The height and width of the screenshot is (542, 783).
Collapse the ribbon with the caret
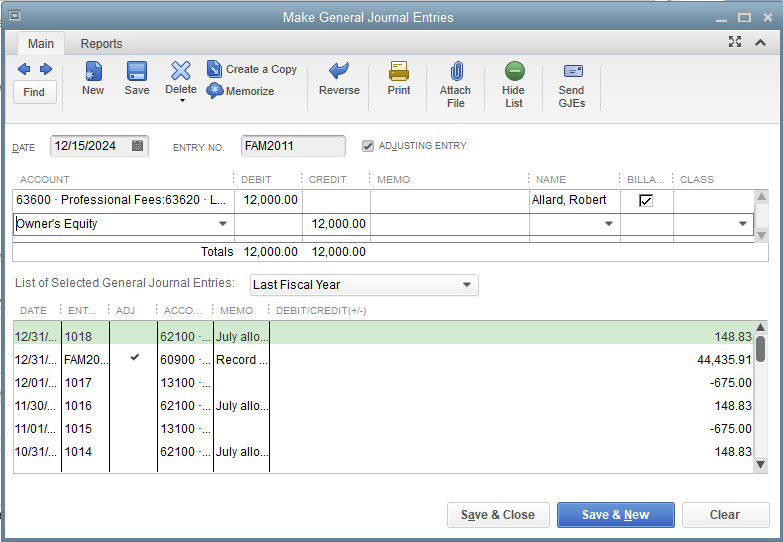[761, 42]
